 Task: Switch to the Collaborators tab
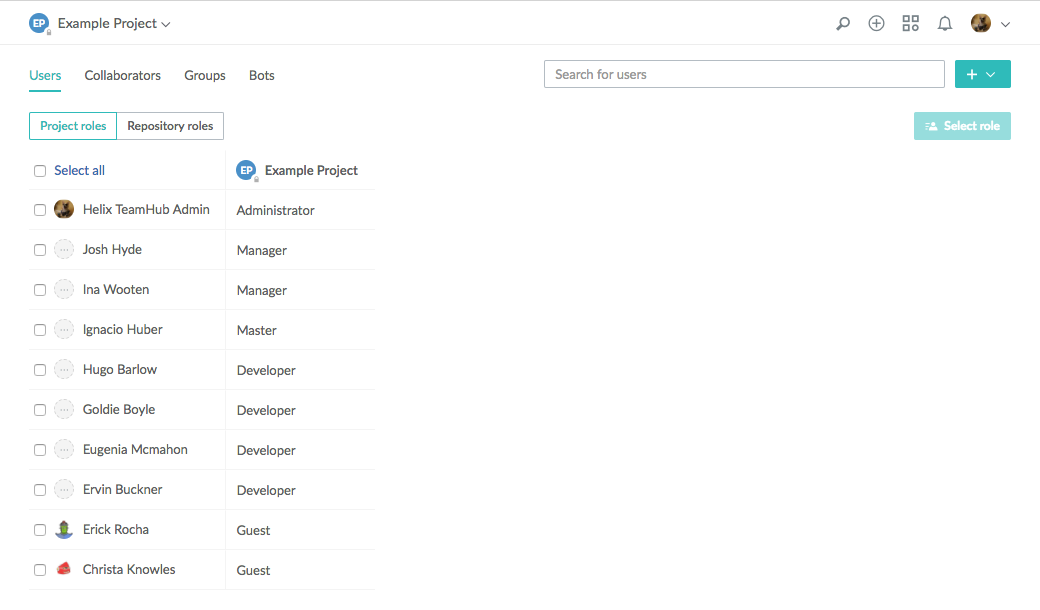coord(122,76)
